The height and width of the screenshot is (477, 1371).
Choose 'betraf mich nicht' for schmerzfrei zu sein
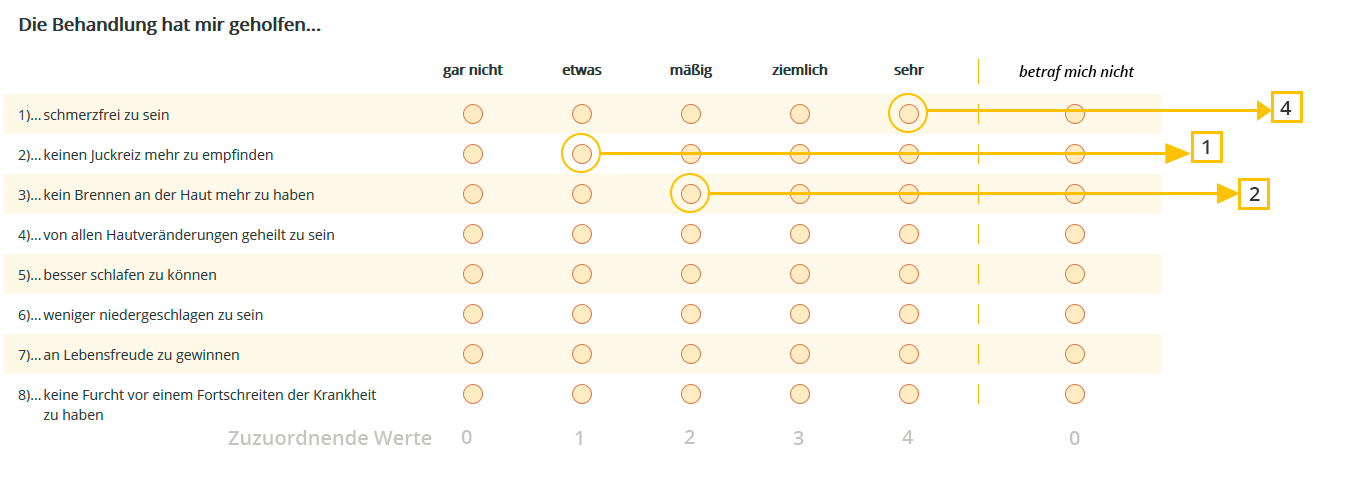click(x=1074, y=114)
